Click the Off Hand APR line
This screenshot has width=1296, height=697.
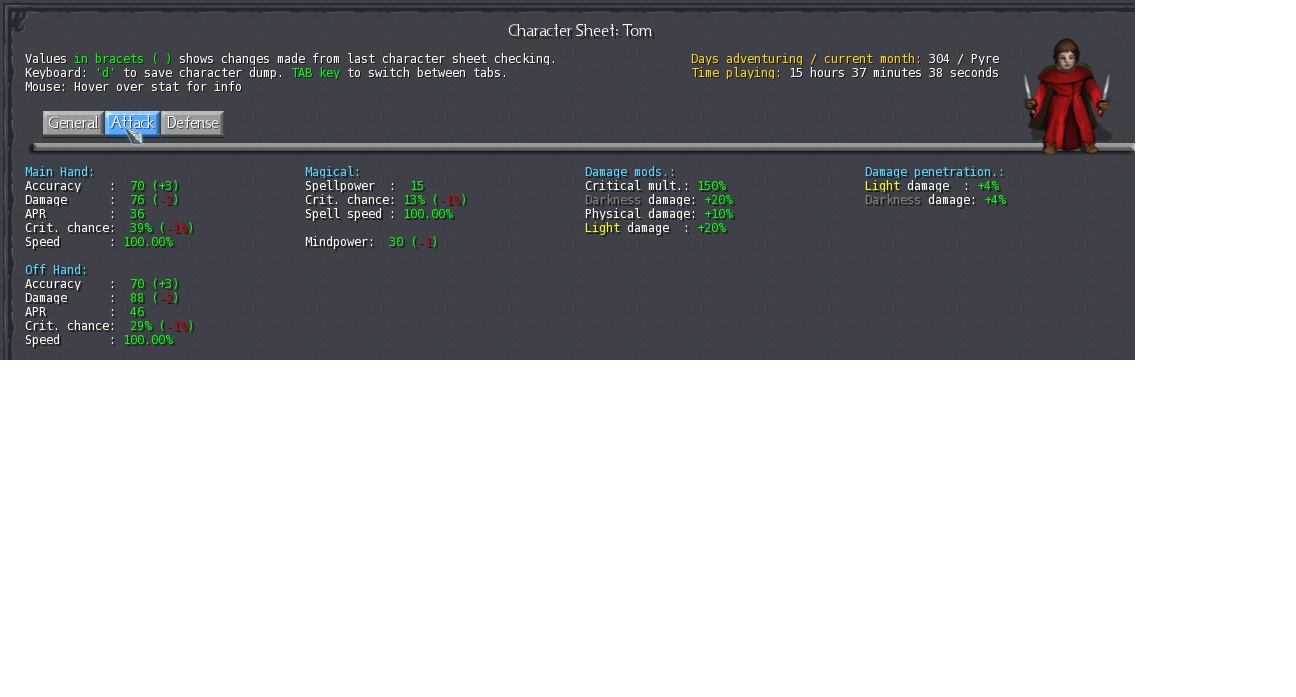pos(84,312)
